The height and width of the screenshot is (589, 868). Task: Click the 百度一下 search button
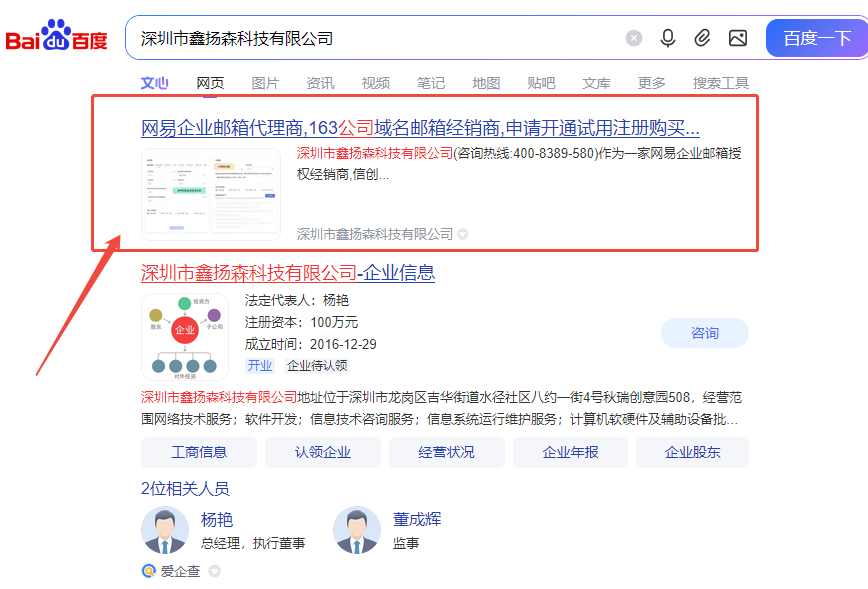(817, 38)
